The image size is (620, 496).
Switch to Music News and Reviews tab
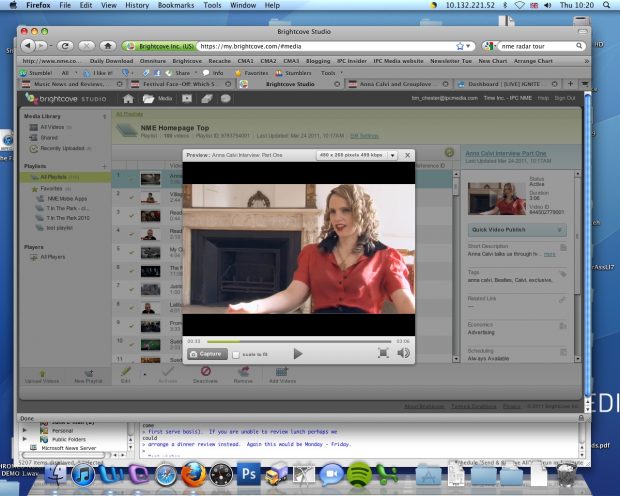click(x=72, y=84)
